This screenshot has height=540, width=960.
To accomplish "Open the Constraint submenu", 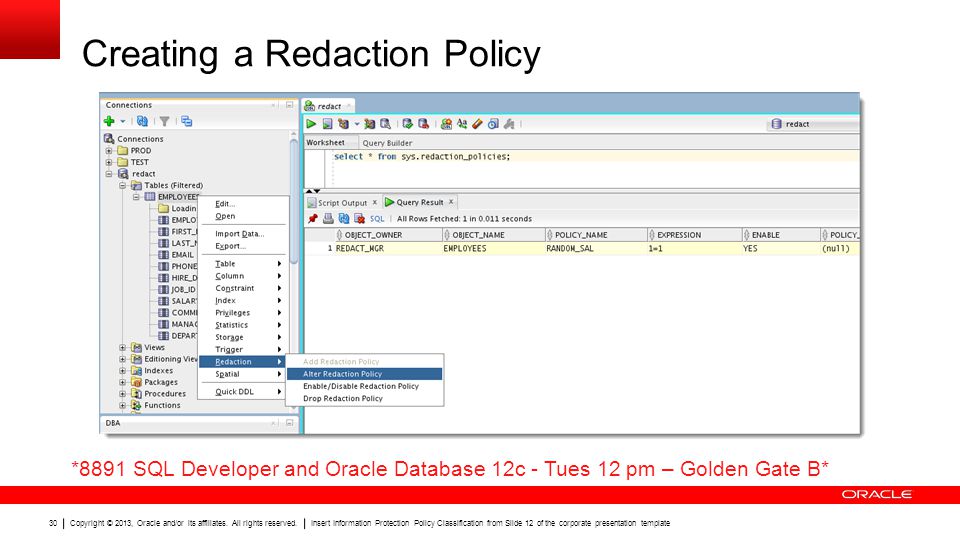I will (x=243, y=288).
